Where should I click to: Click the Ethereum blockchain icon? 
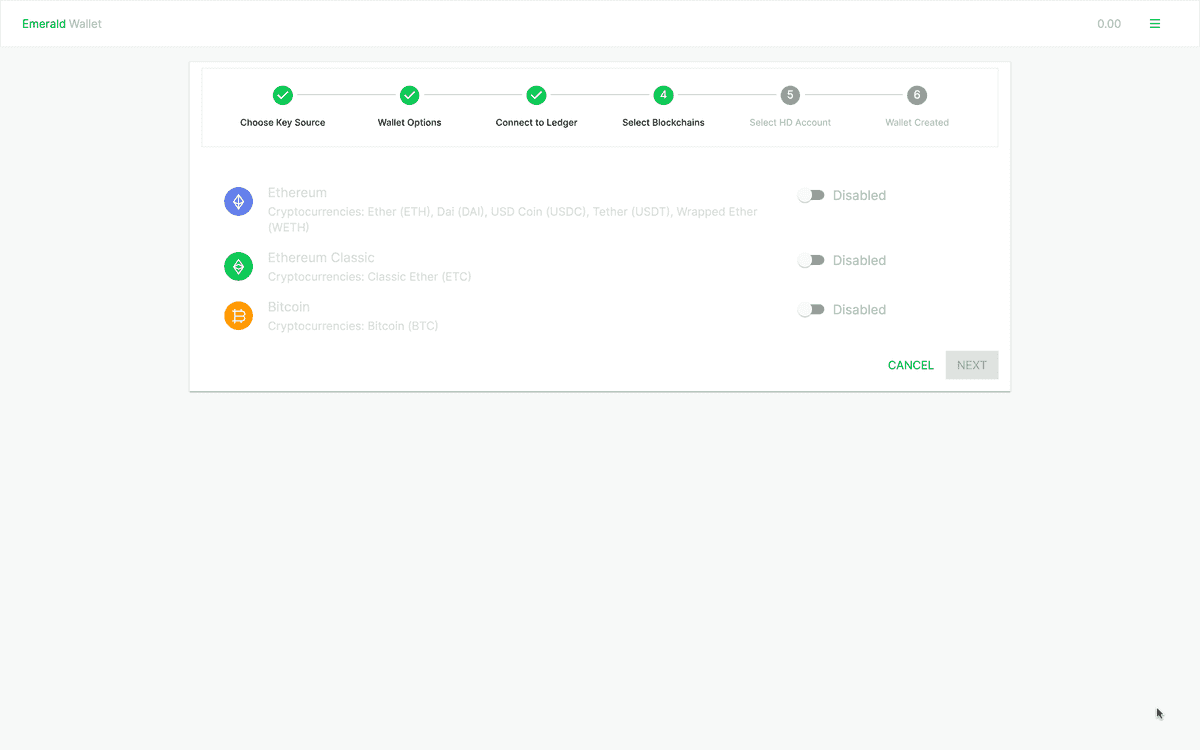pyautogui.click(x=238, y=201)
